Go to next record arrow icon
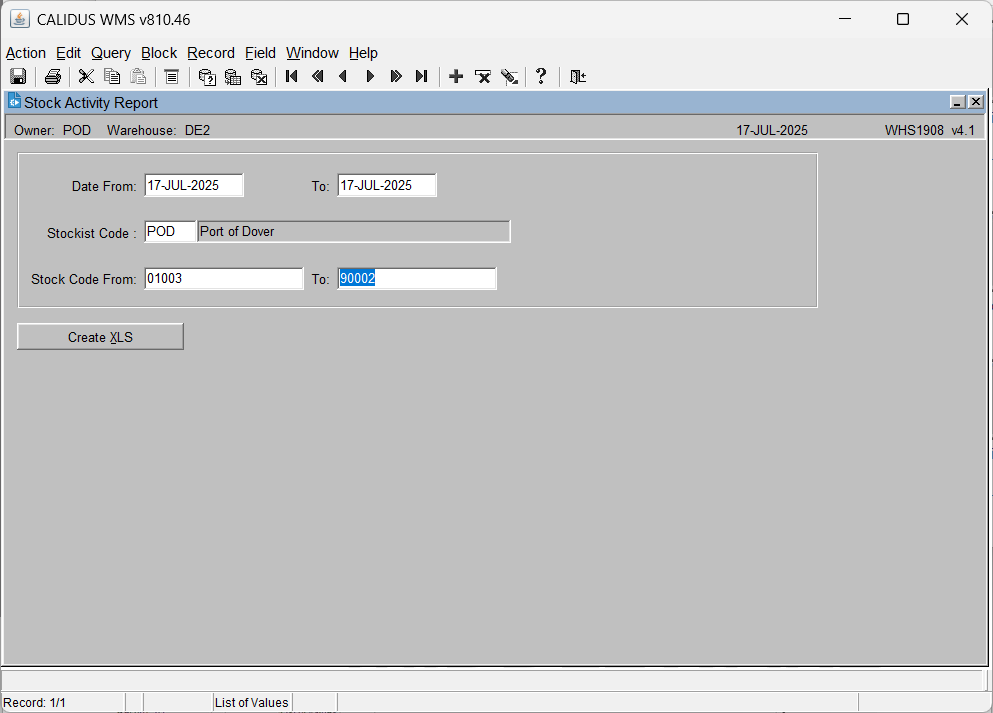The height and width of the screenshot is (713, 993). click(370, 77)
